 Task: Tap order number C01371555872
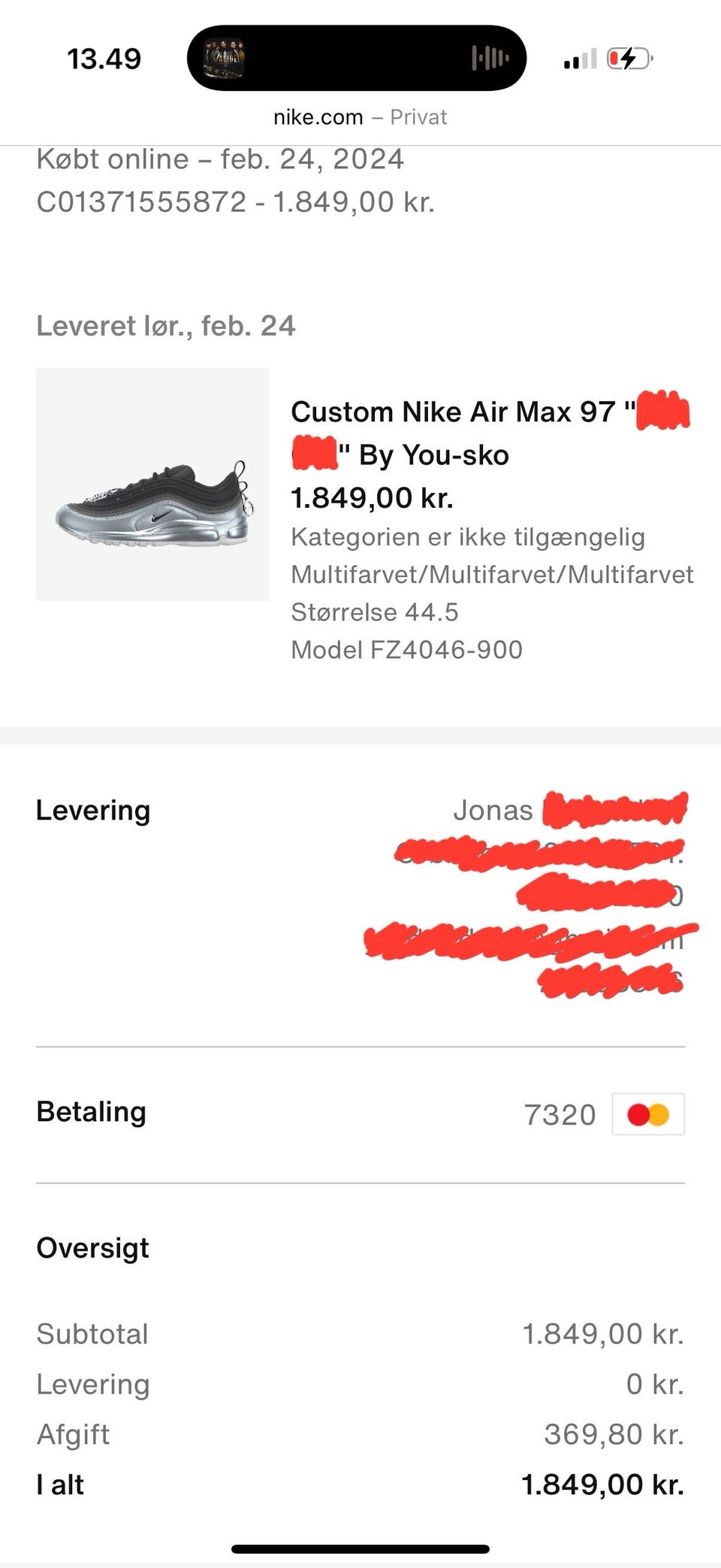[141, 201]
